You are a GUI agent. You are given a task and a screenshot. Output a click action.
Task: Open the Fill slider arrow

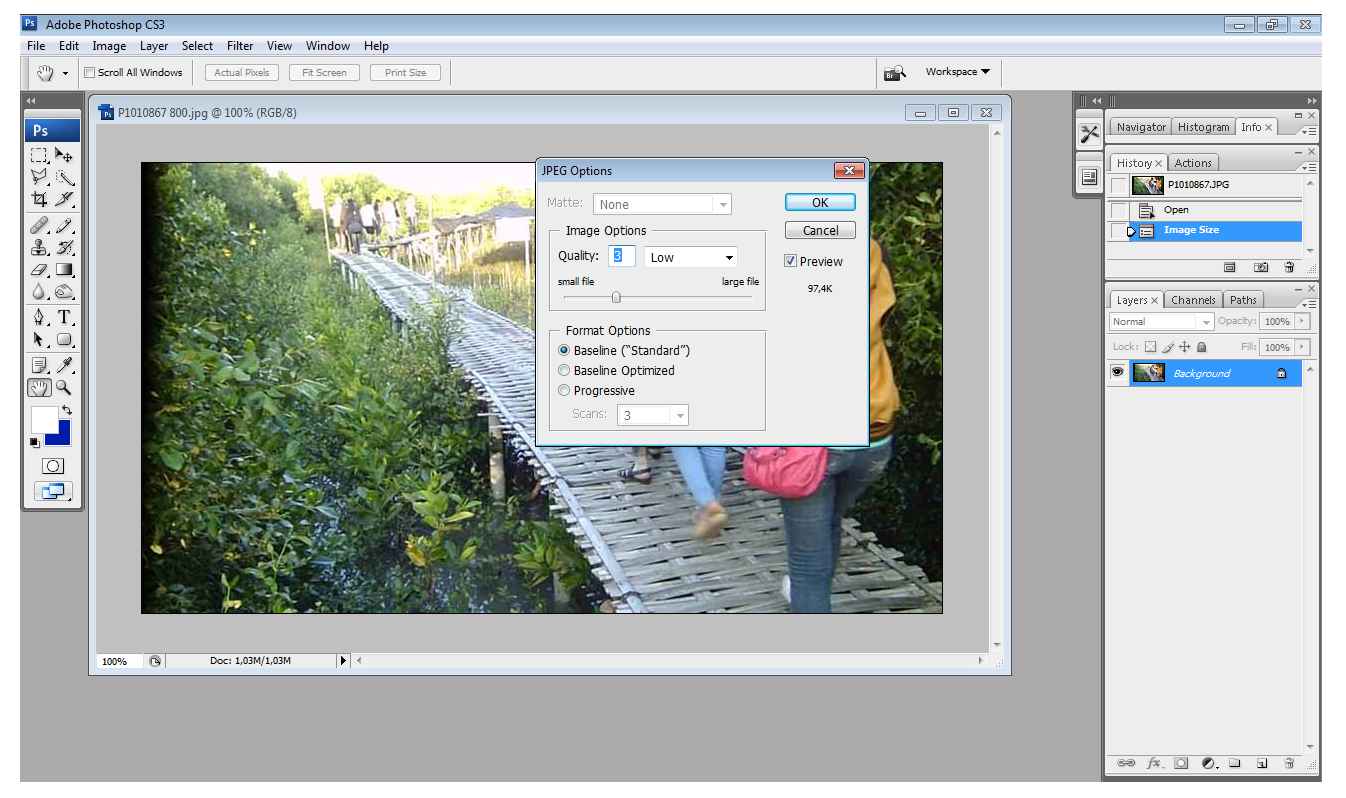(x=1301, y=347)
